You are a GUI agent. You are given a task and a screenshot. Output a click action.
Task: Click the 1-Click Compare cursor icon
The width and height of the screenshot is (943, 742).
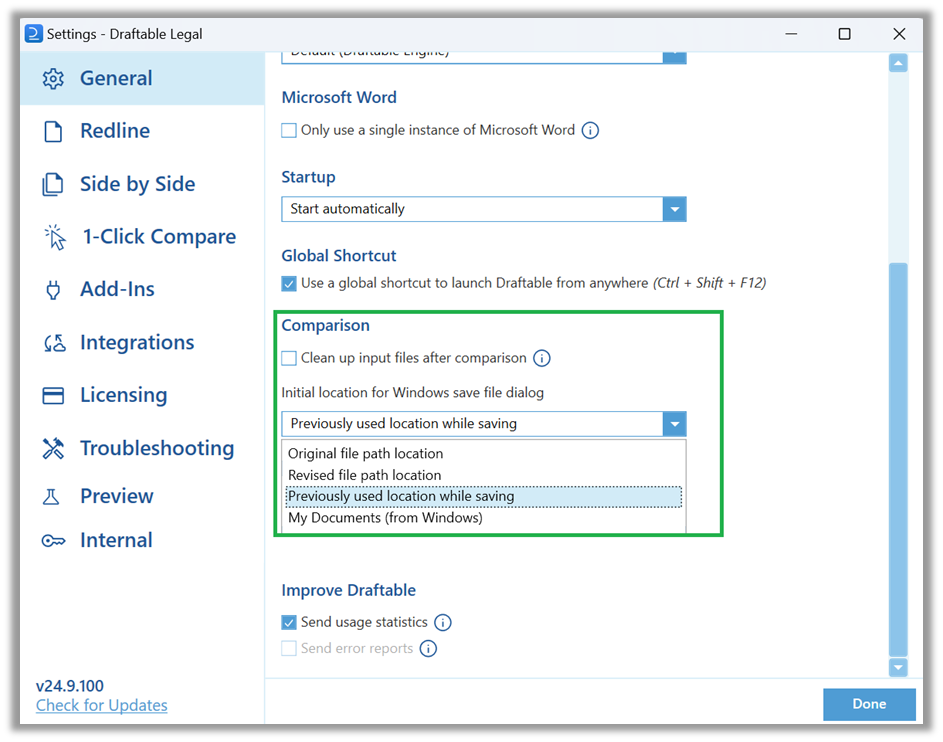[55, 237]
